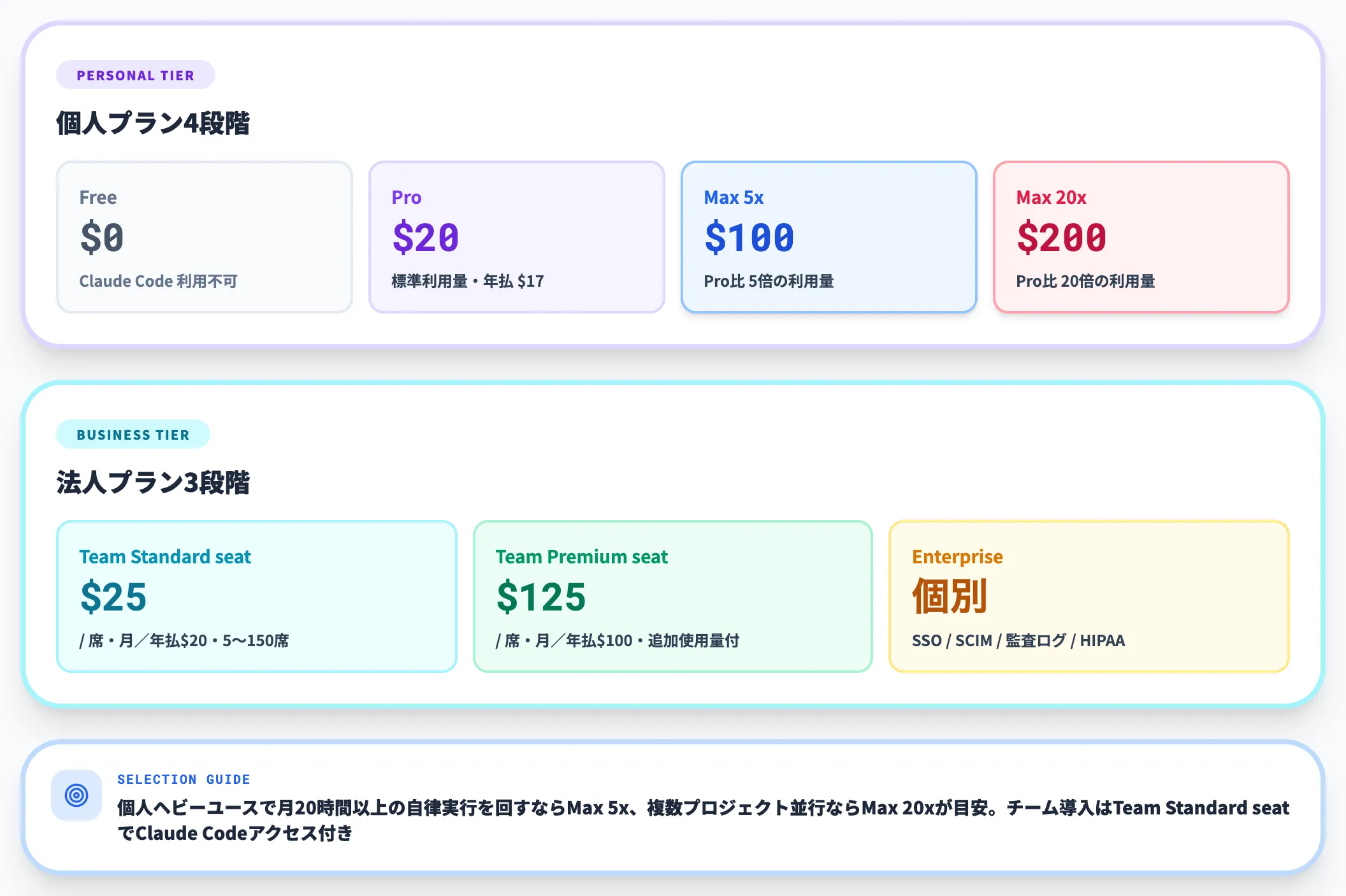Click the $25 price
This screenshot has height=896, width=1346.
point(113,597)
